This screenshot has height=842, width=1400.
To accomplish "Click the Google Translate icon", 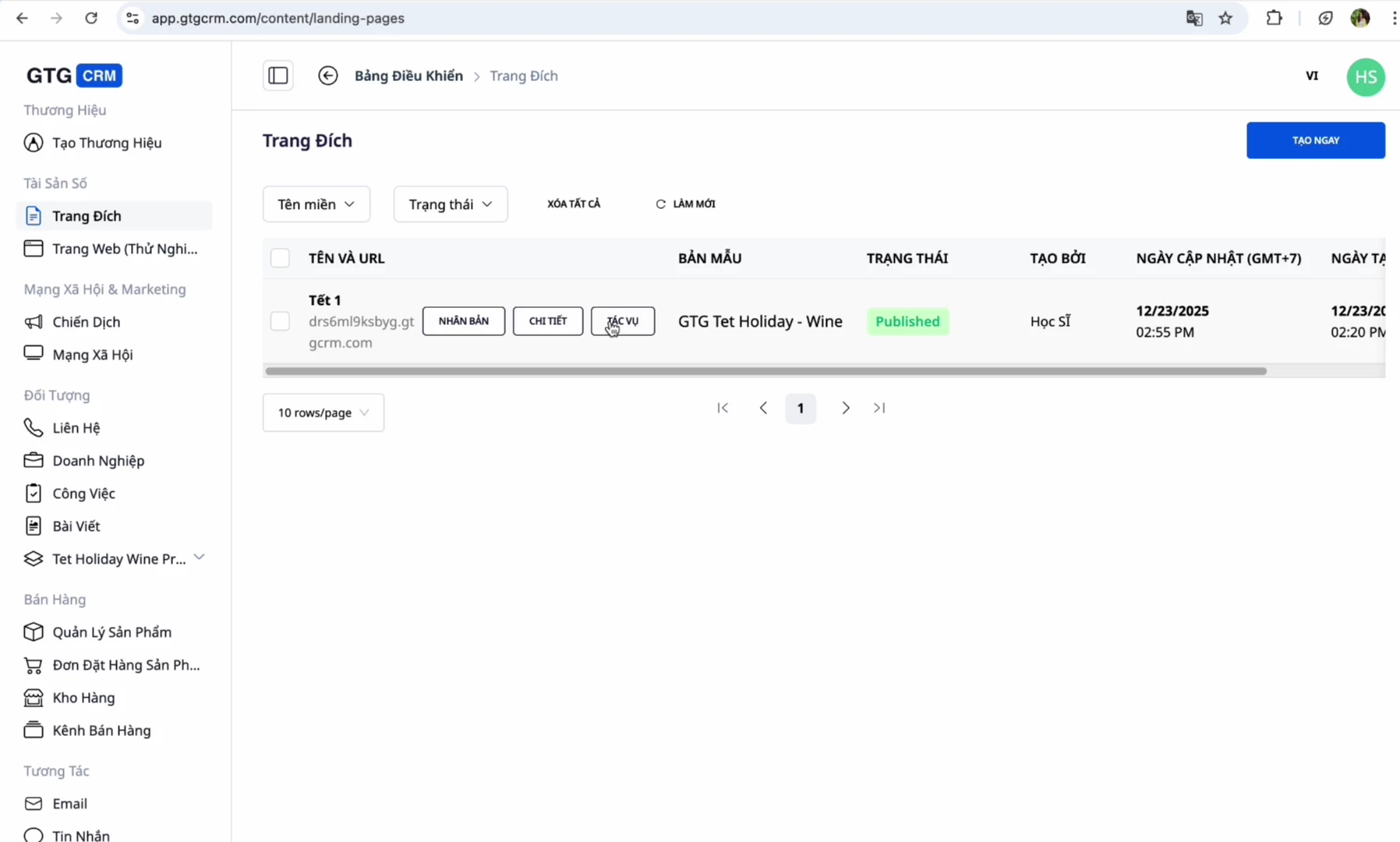I will (x=1194, y=18).
